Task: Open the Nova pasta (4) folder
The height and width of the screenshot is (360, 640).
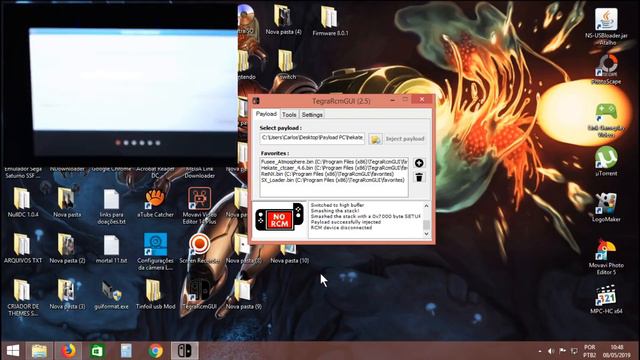Action: click(x=283, y=20)
